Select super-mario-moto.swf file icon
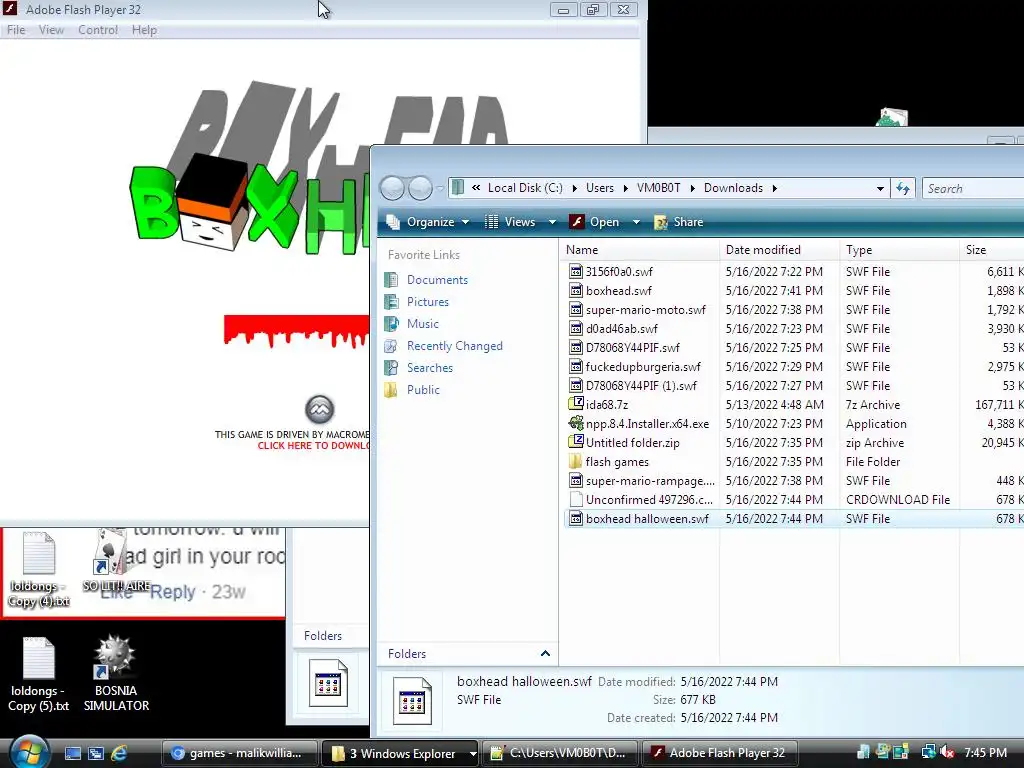Image resolution: width=1024 pixels, height=768 pixels. [575, 309]
